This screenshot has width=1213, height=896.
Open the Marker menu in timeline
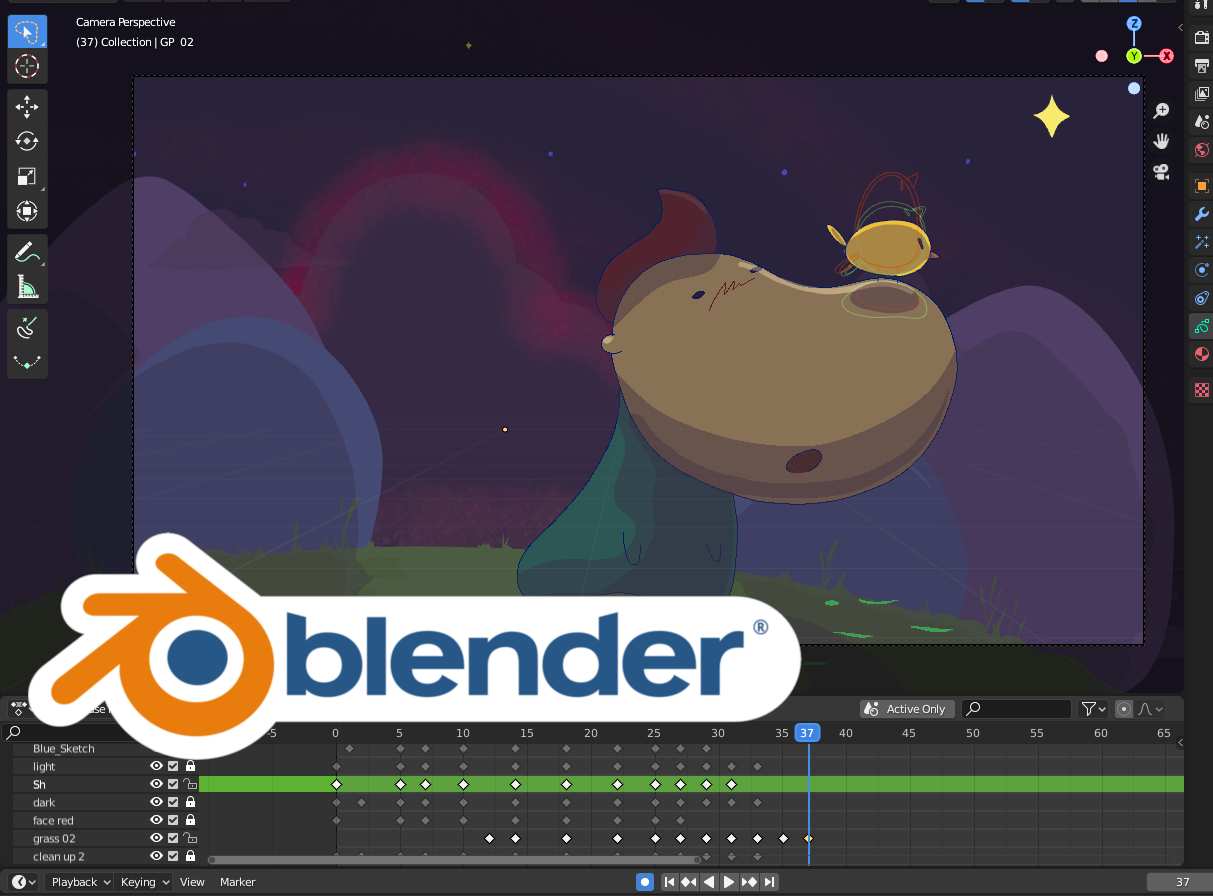pyautogui.click(x=238, y=882)
